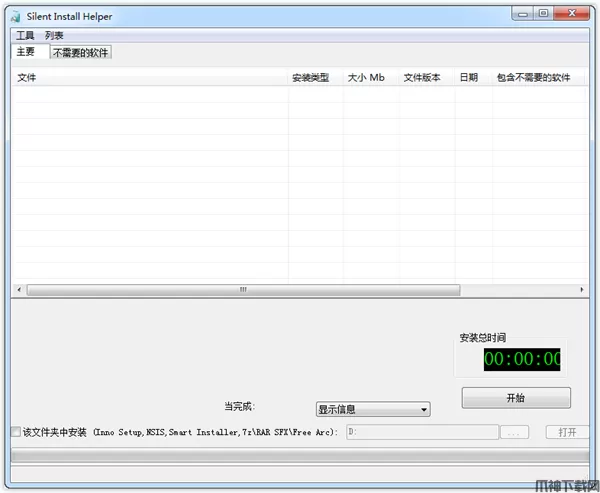This screenshot has width=600, height=493.
Task: Click the horizontal scrollbar thumb
Action: (243, 290)
